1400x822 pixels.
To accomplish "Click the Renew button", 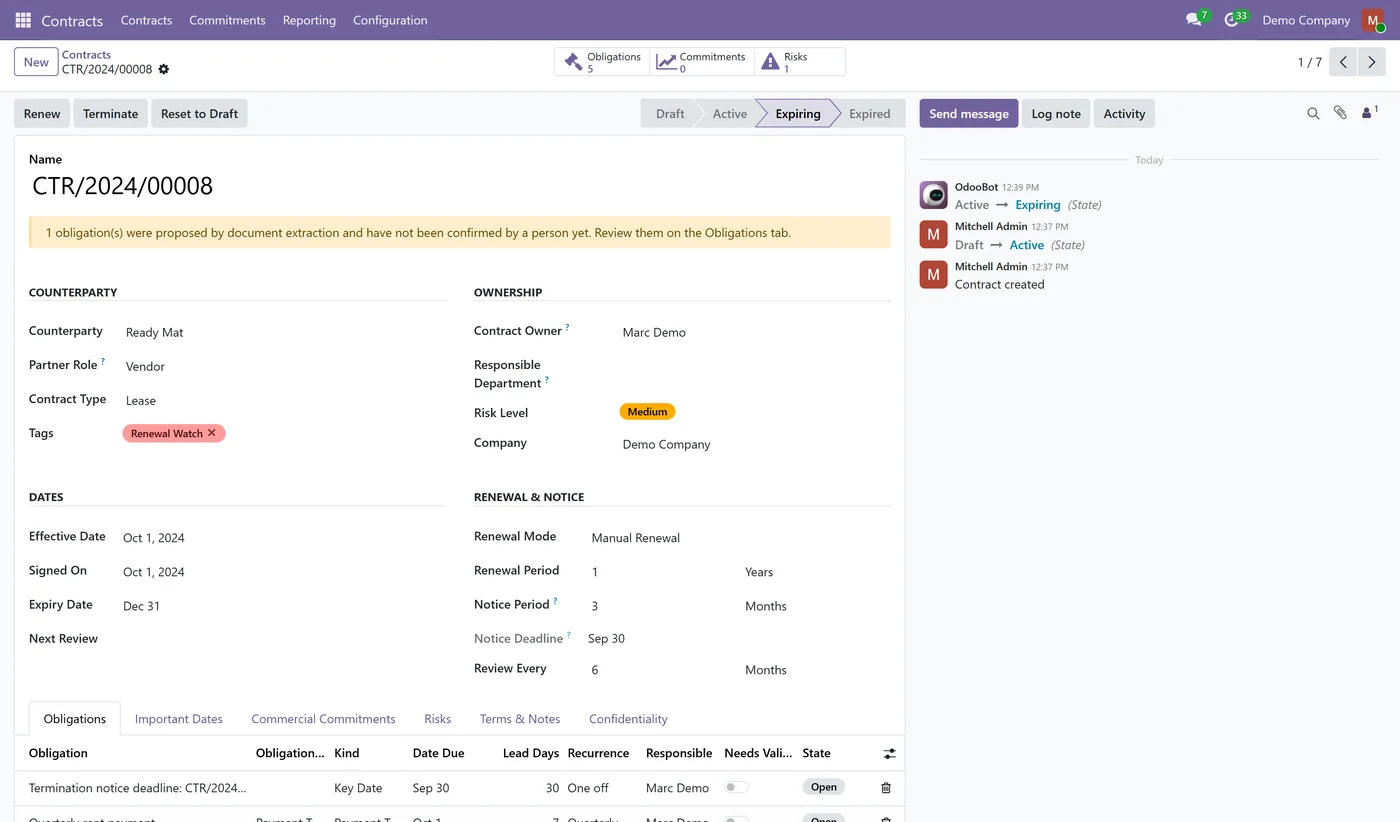I will 42,114.
